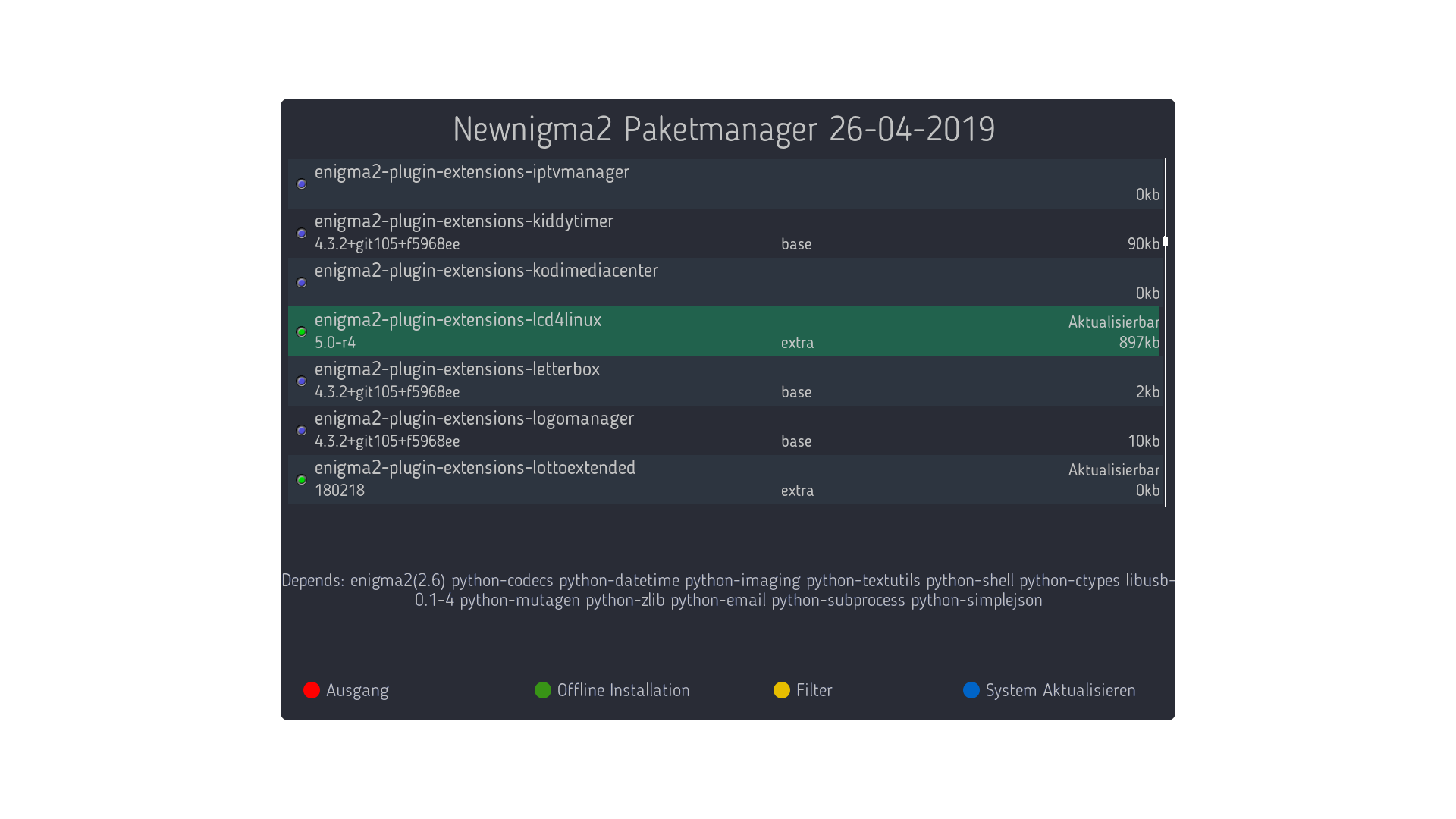This screenshot has width=1456, height=819.
Task: Select enigma2-plugin-extensions-lottoextended entry
Action: click(x=723, y=479)
